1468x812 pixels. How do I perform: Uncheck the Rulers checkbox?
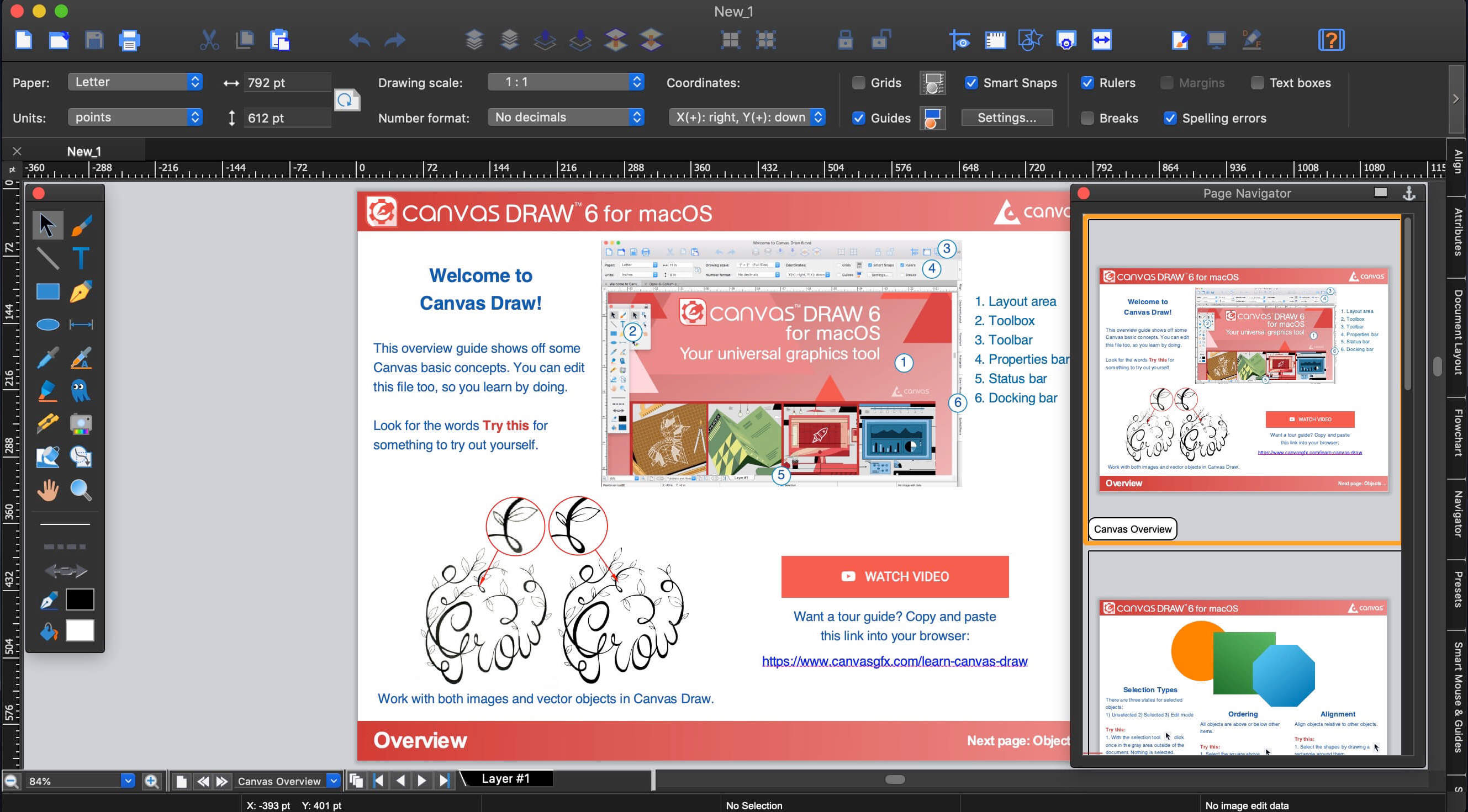click(x=1087, y=83)
